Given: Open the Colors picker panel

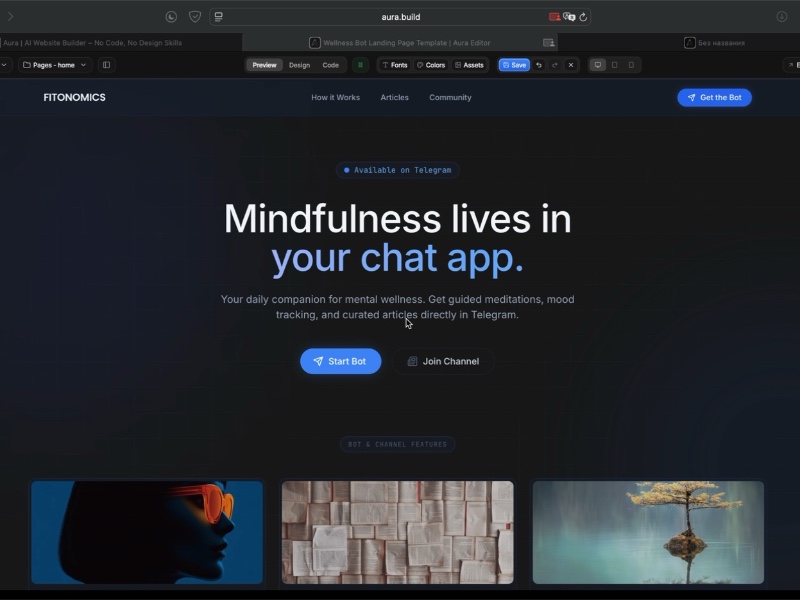Looking at the screenshot, I should (431, 65).
